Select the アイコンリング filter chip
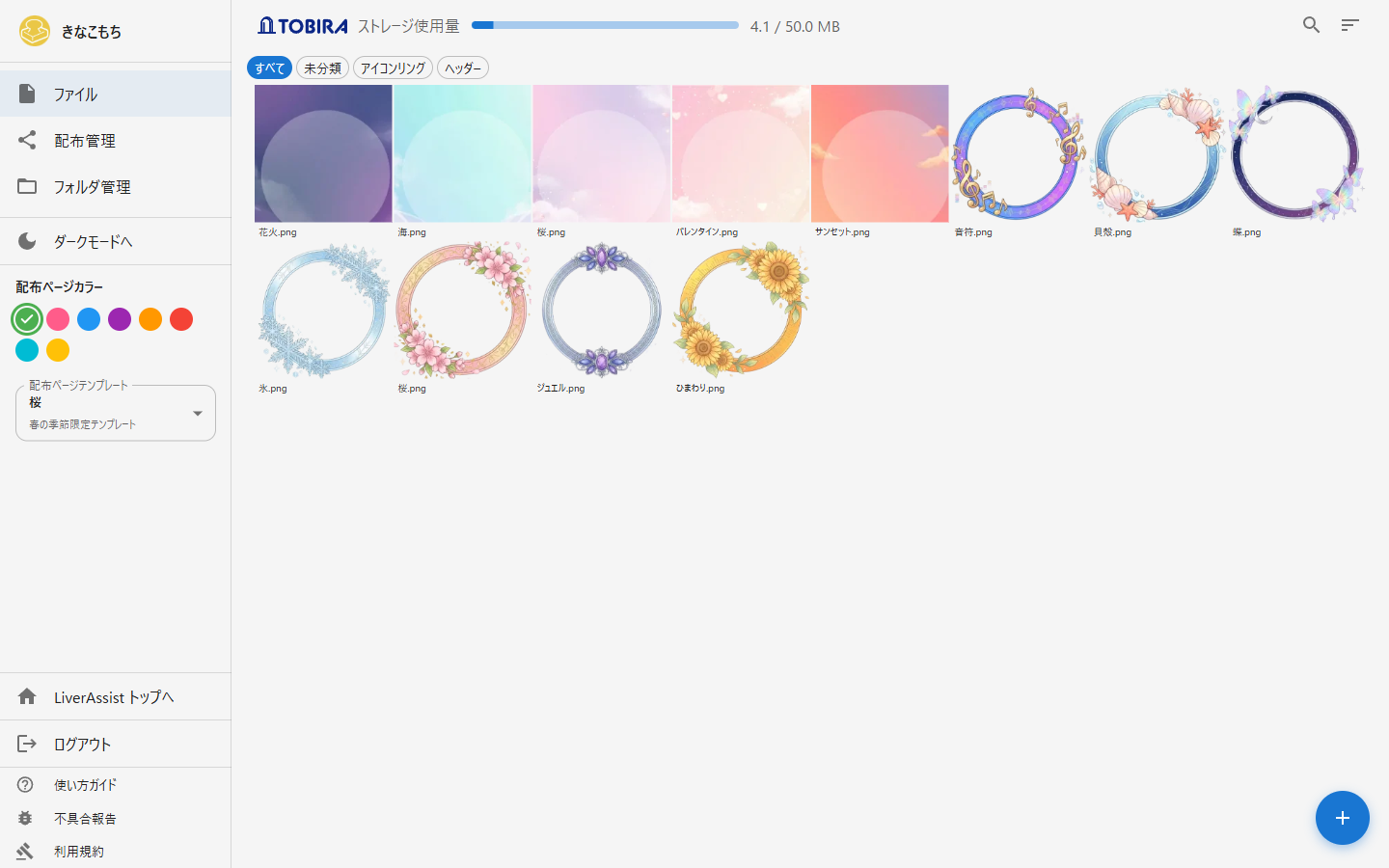 pos(393,68)
